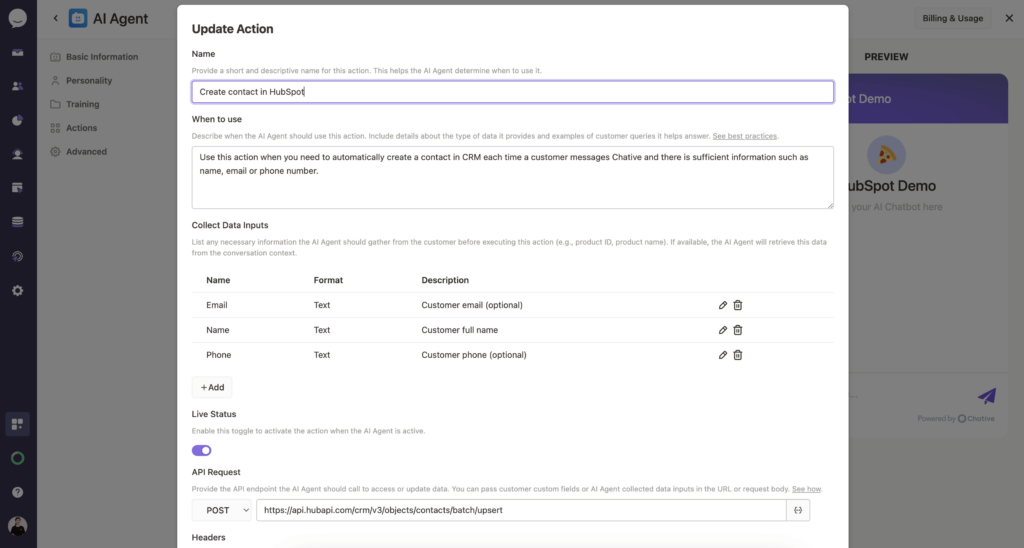Open the AI agent bot icon in the sidebar

coord(18,154)
